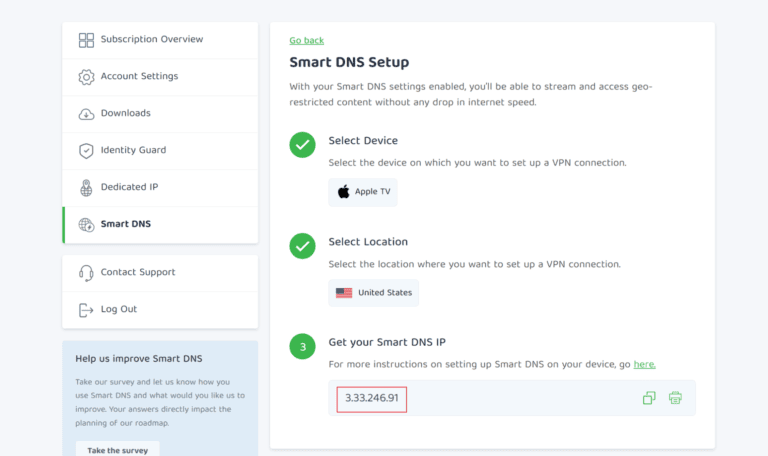Follow the Go back link
Viewport: 768px width, 456px height.
pyautogui.click(x=306, y=41)
